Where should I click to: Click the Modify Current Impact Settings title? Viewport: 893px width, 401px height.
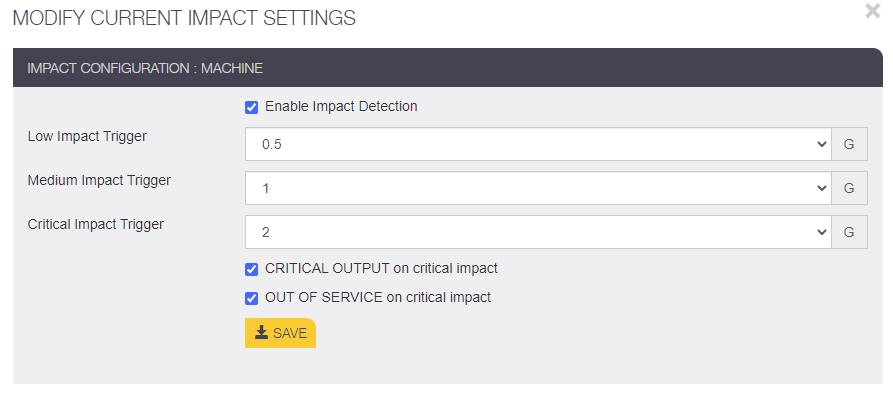coord(184,18)
